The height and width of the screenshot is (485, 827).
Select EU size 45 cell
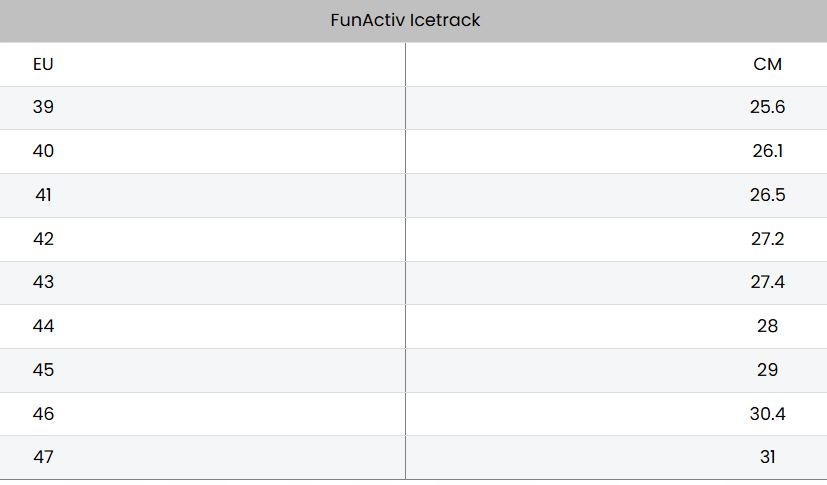[43, 370]
